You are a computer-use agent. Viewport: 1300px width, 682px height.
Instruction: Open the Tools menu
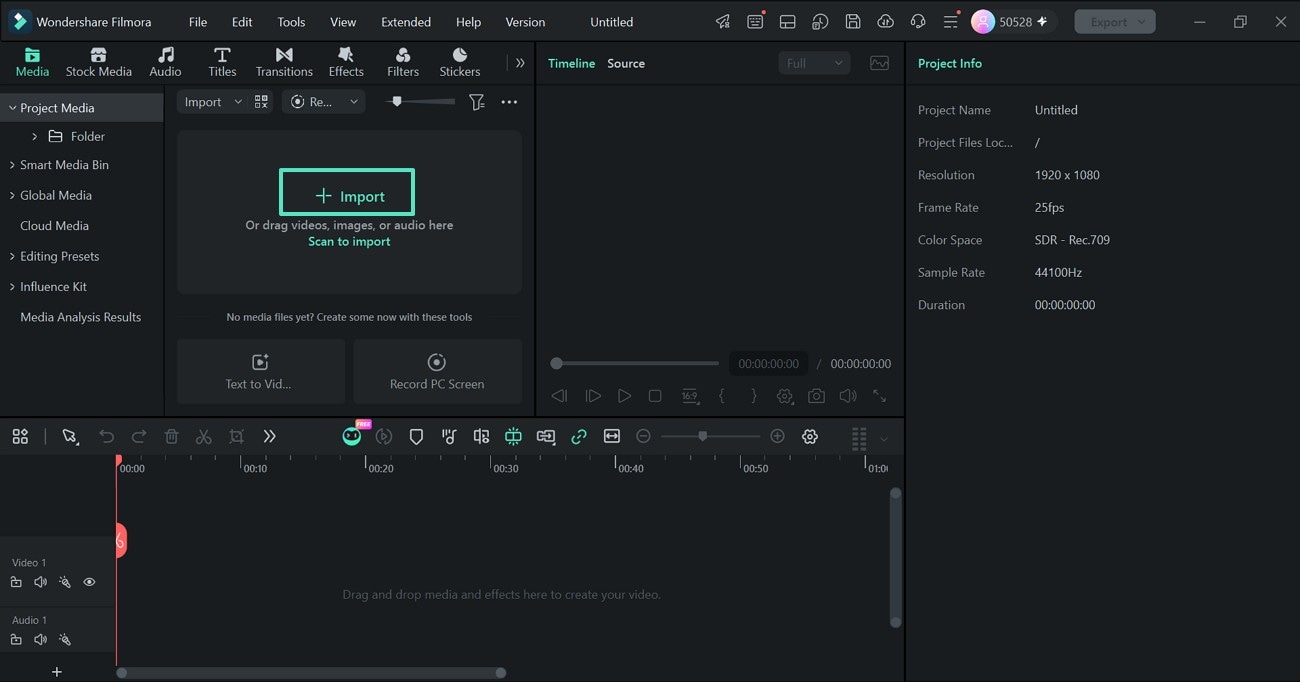(x=291, y=22)
